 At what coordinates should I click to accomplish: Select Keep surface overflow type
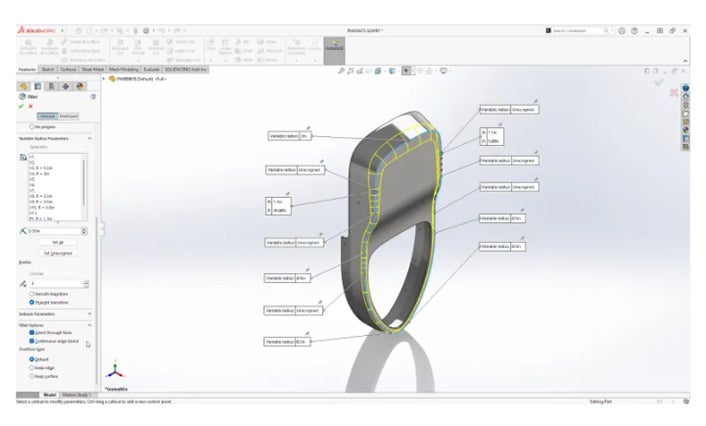coord(32,376)
